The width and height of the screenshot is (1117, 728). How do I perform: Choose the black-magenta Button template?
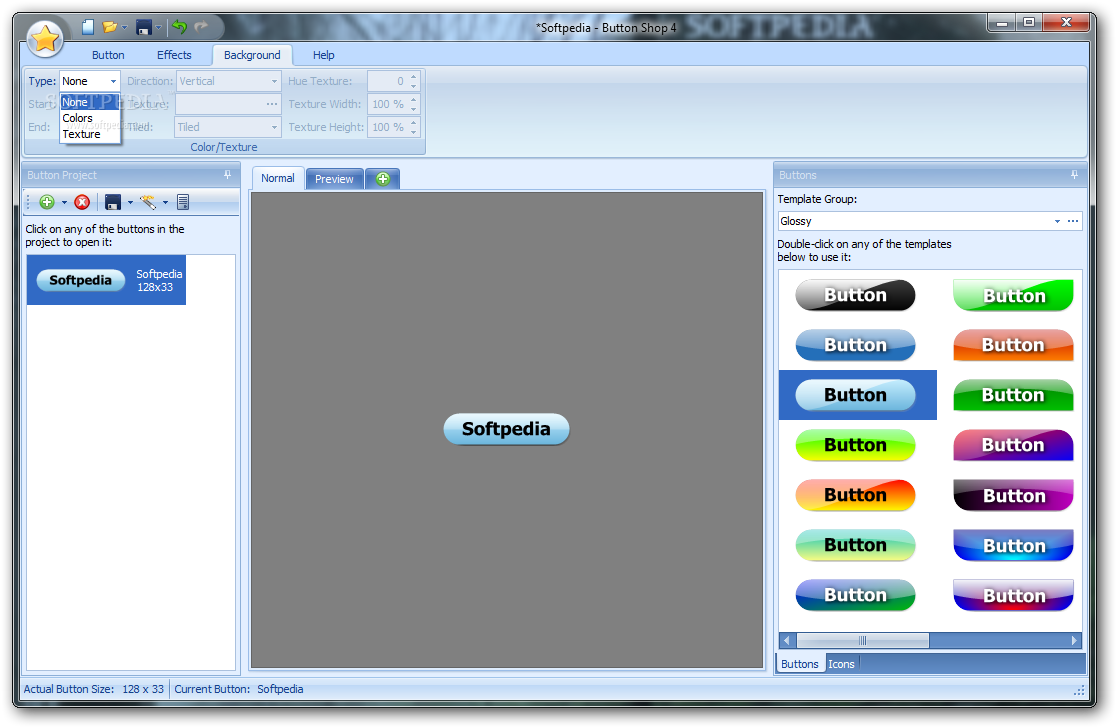coord(1014,495)
